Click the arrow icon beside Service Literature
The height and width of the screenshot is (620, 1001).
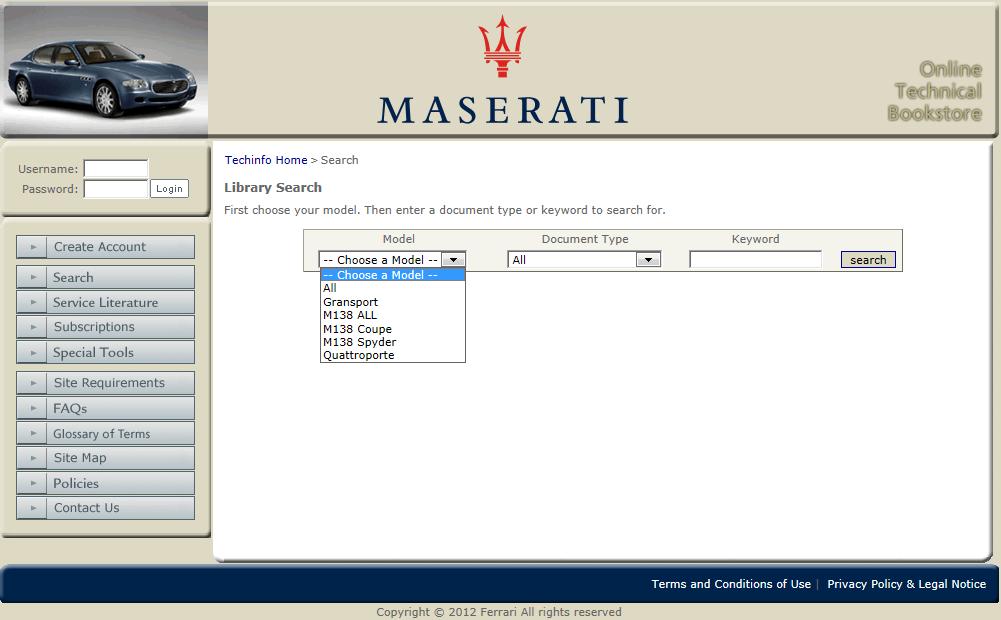(x=33, y=302)
